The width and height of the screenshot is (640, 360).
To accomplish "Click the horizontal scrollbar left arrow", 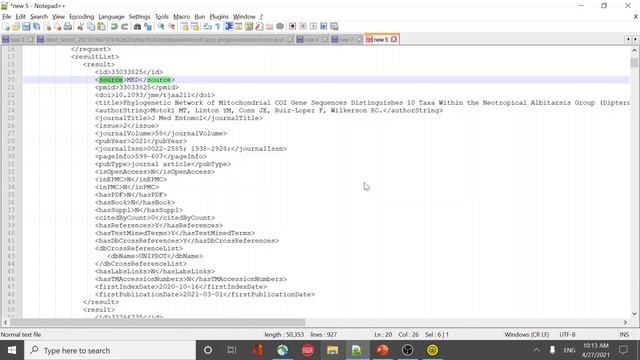I will (x=5, y=322).
